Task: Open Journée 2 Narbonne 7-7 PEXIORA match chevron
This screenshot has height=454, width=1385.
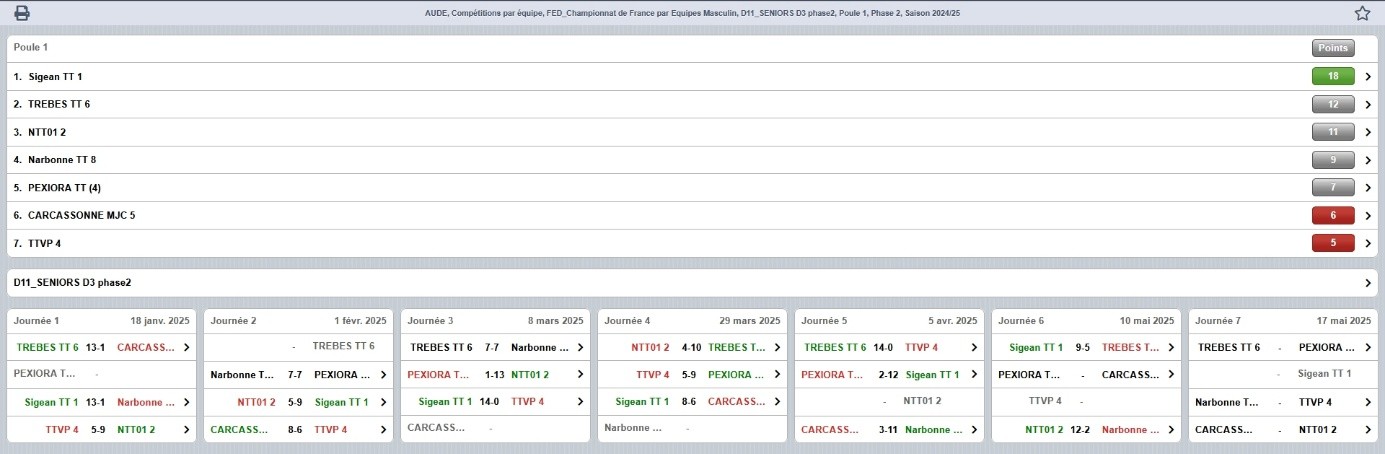Action: [x=383, y=375]
